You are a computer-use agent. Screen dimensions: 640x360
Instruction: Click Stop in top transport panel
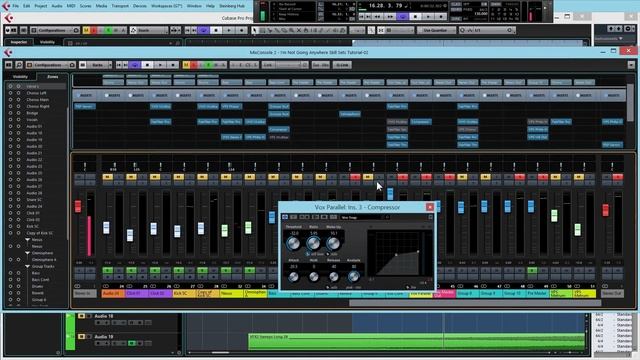(415, 17)
